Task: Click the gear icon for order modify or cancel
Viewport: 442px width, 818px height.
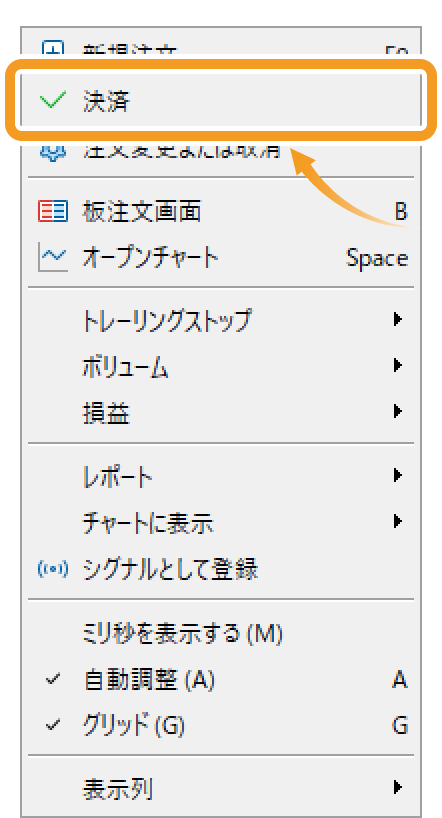Action: click(53, 151)
